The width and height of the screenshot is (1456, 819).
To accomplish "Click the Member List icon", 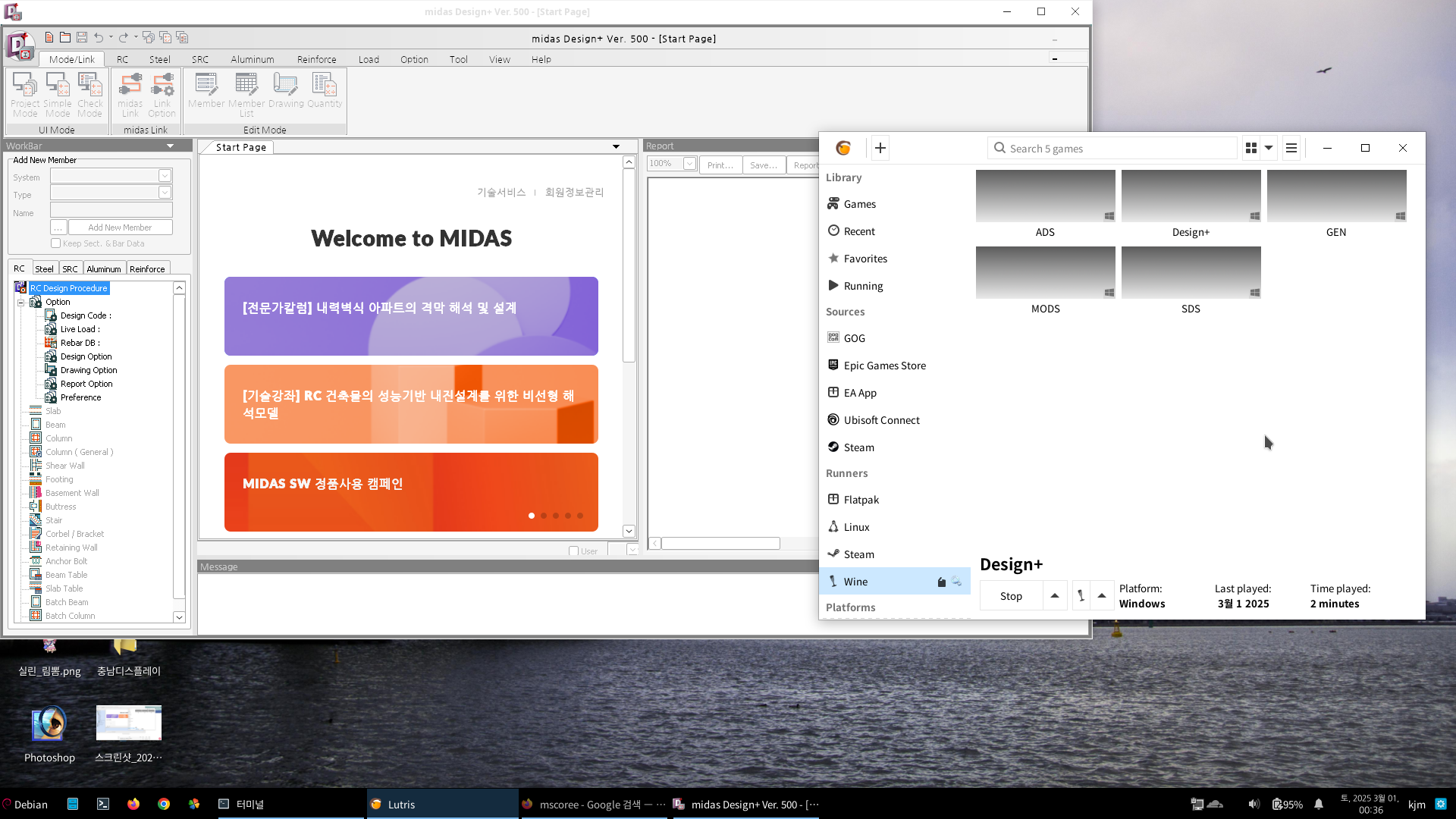I will point(246,94).
